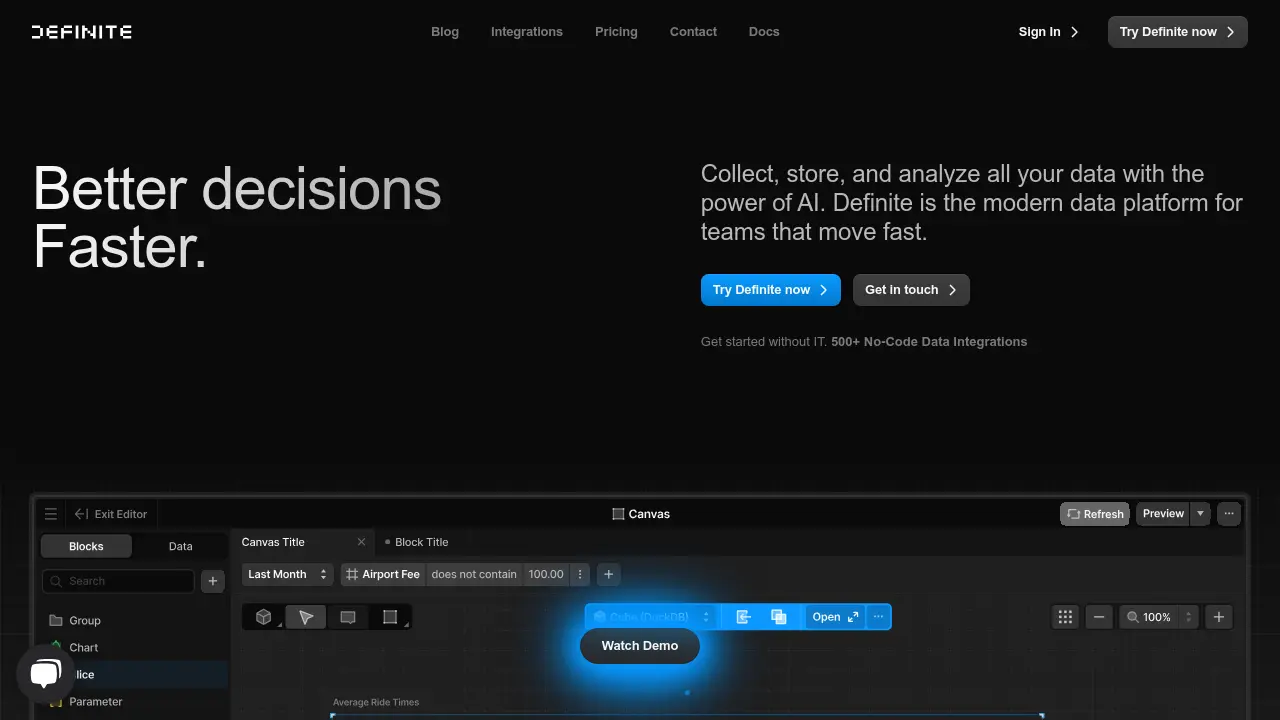Open the blue toolbar's more options
1280x720 pixels.
click(x=878, y=617)
